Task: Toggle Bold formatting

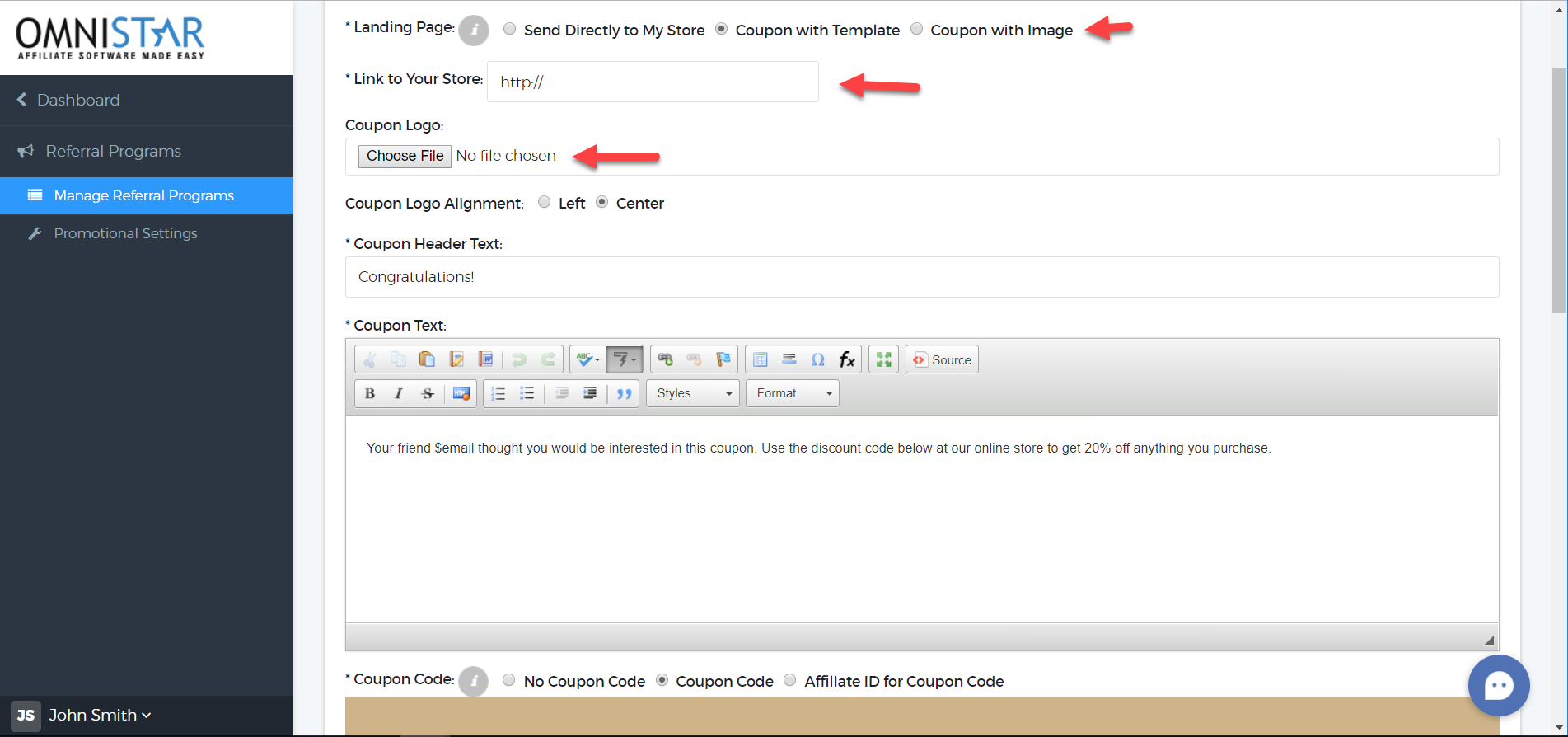Action: (x=370, y=393)
